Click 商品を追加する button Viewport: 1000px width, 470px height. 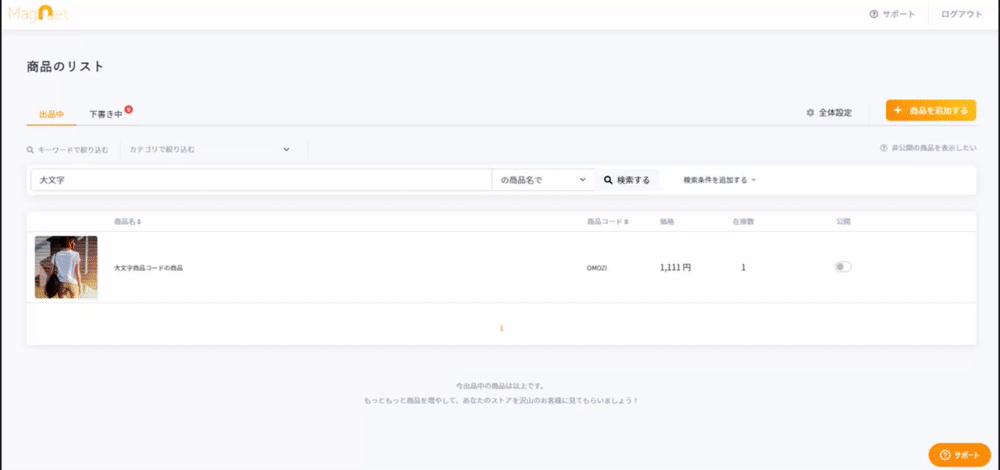pyautogui.click(x=930, y=110)
